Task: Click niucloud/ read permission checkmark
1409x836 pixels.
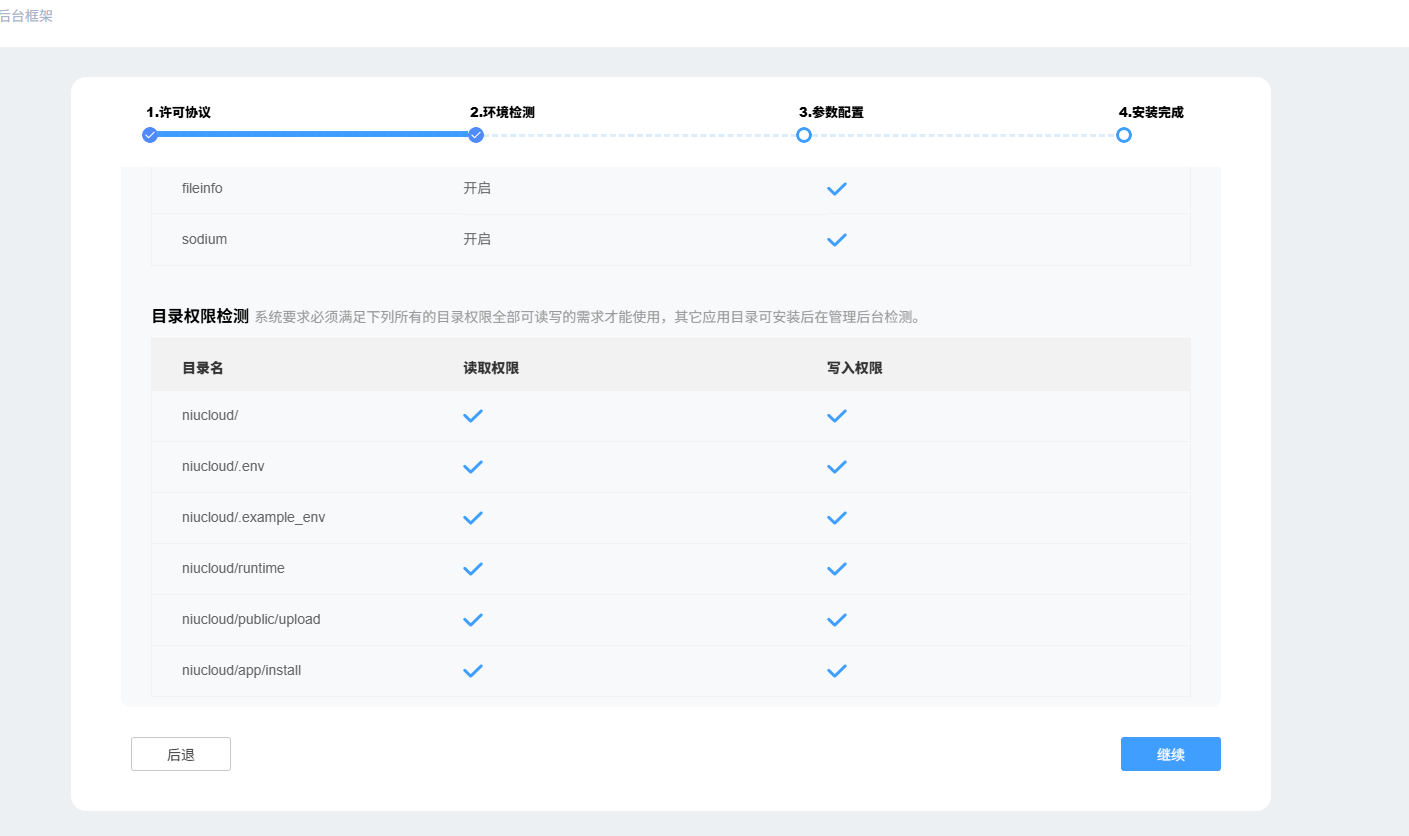Action: coord(473,415)
